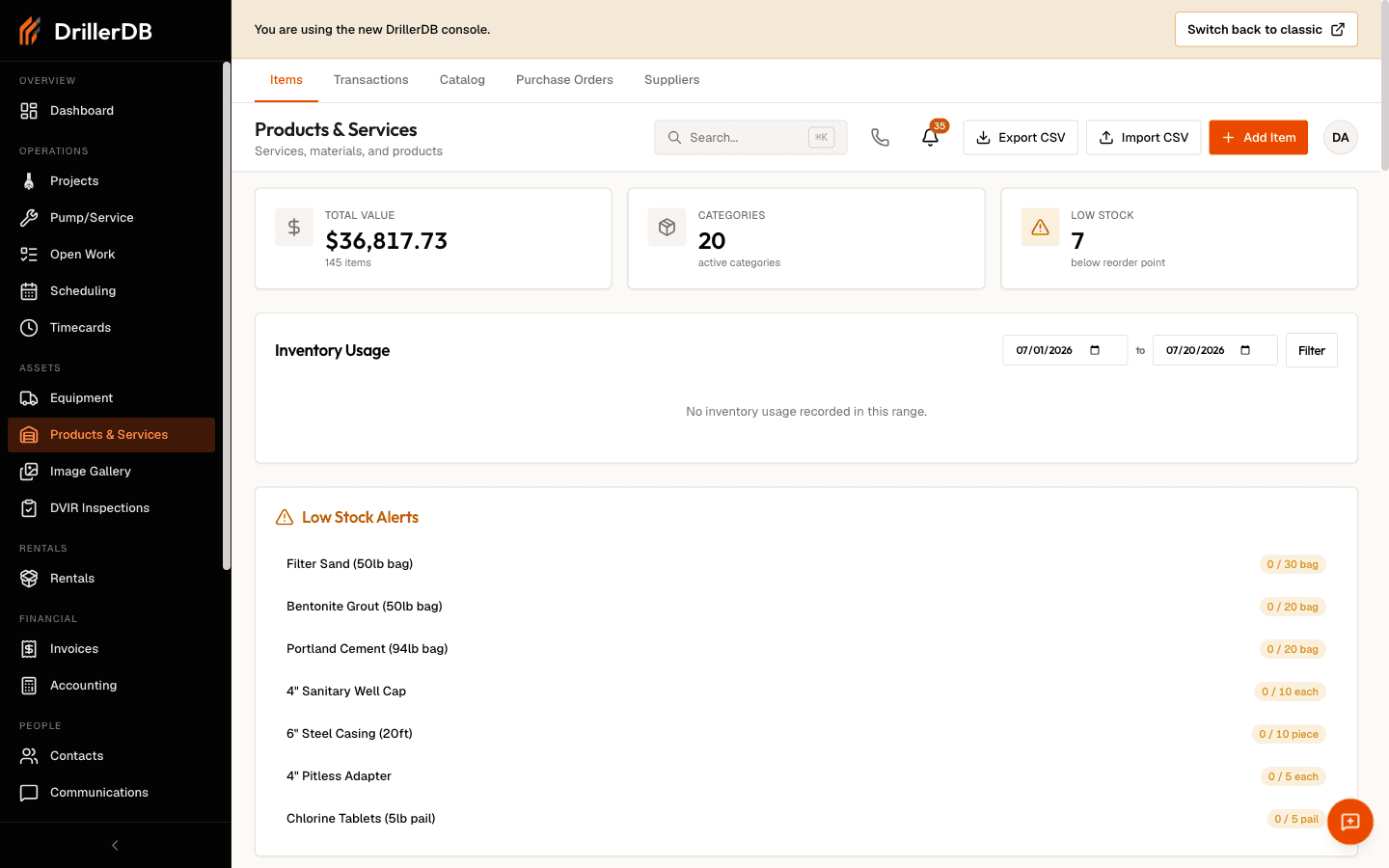Go to Rentals
This screenshot has width=1389, height=868.
(x=111, y=579)
